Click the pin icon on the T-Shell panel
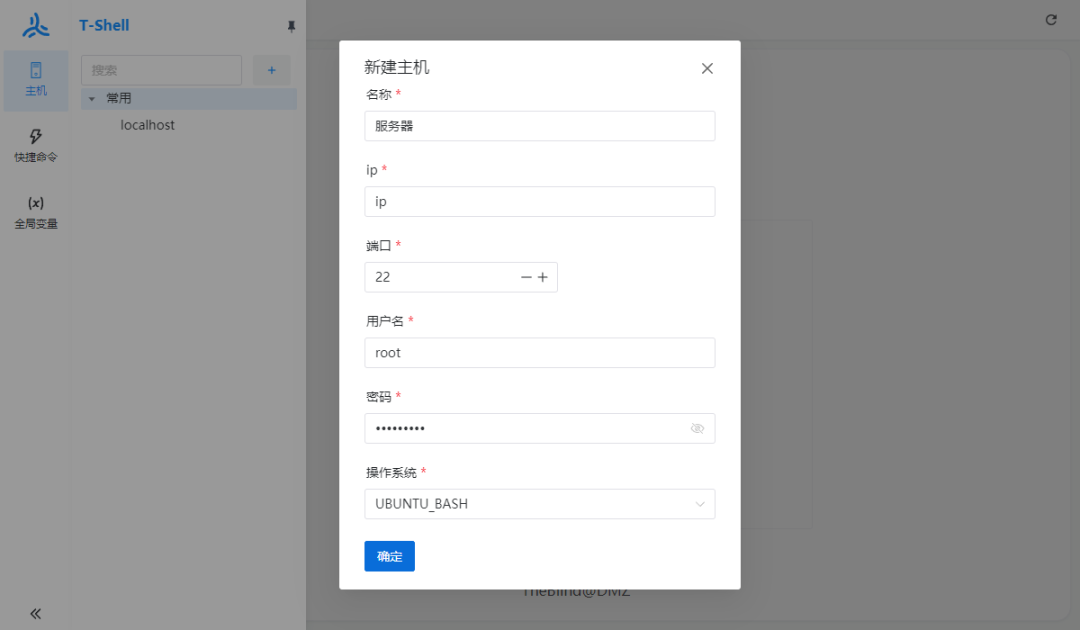 click(x=291, y=26)
